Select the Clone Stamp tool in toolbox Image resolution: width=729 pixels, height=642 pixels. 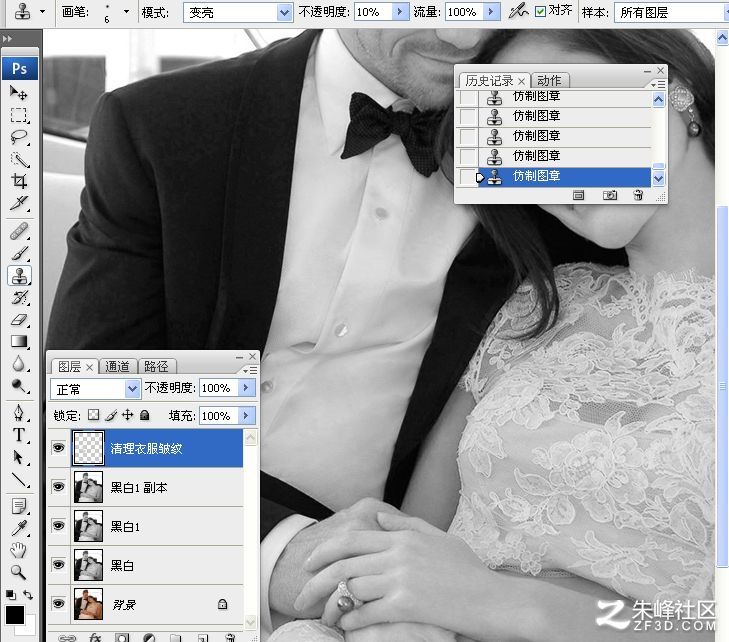19,276
